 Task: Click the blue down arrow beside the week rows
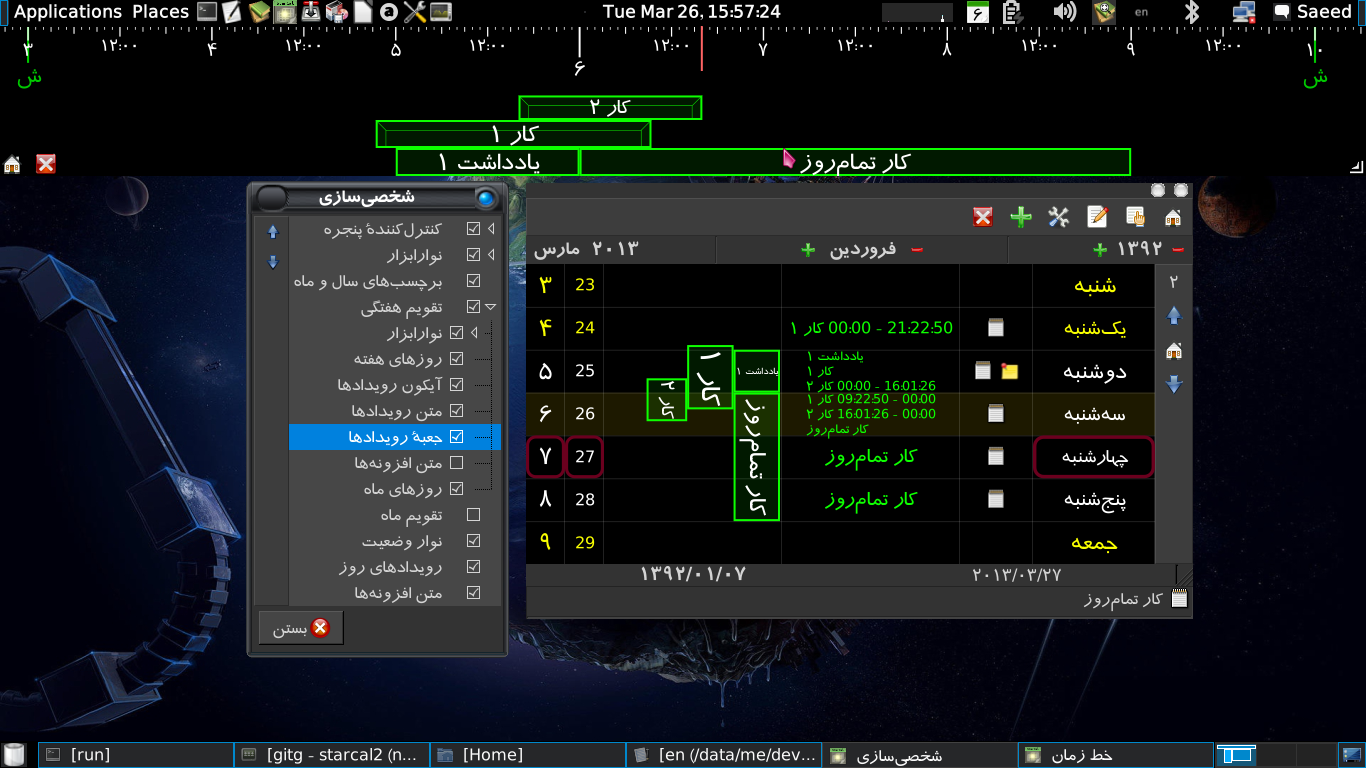[x=1174, y=384]
